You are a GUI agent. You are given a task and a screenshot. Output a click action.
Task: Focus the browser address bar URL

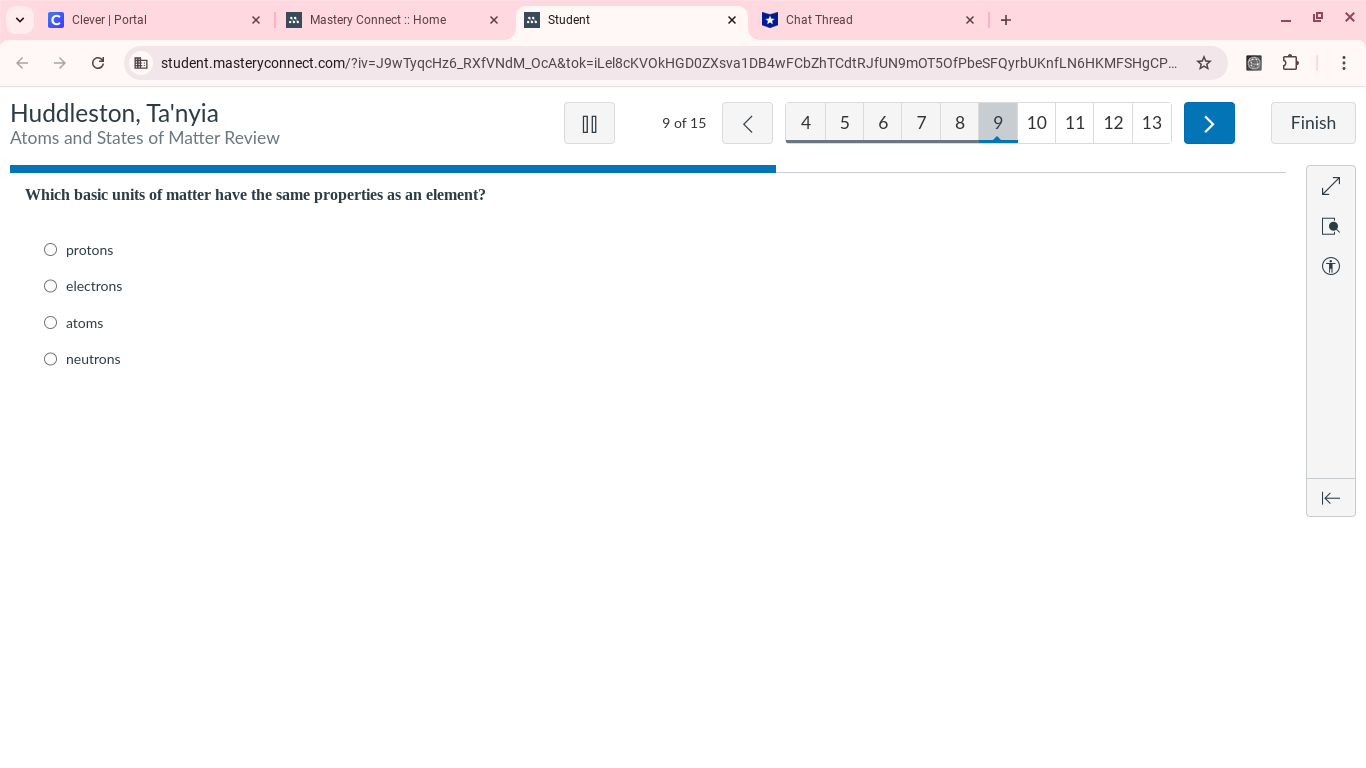[668, 63]
